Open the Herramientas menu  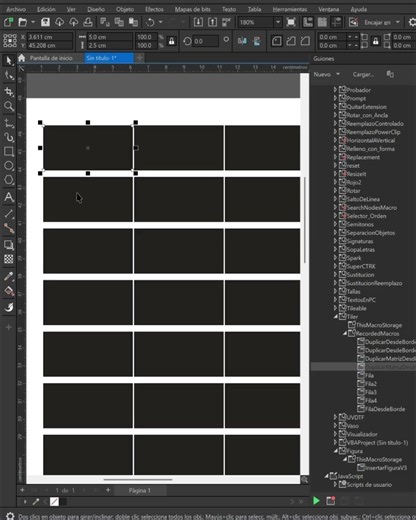pos(290,9)
